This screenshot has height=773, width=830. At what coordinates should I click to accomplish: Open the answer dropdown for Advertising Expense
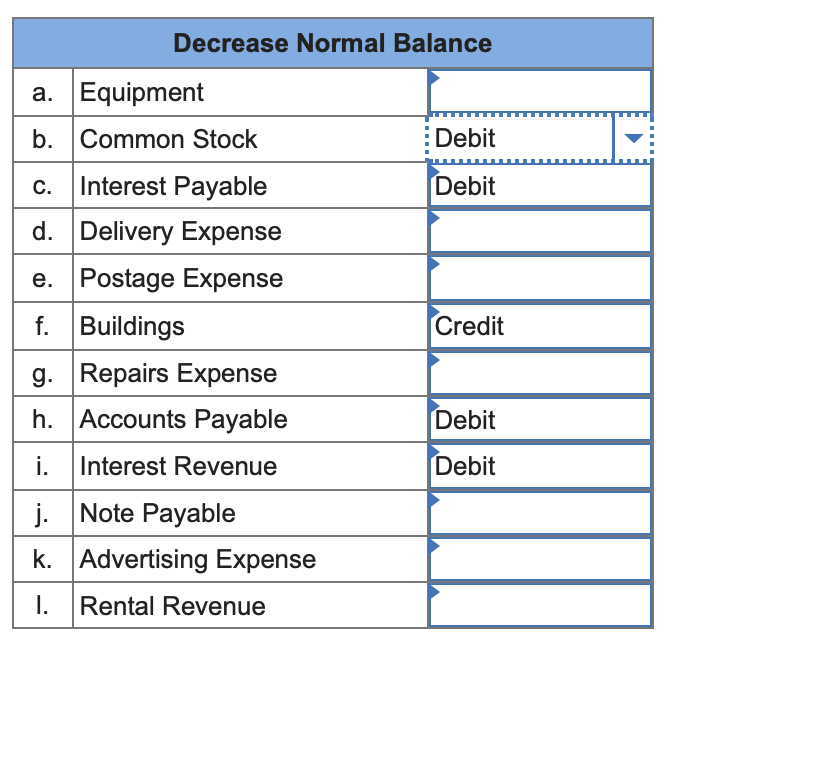pyautogui.click(x=540, y=559)
